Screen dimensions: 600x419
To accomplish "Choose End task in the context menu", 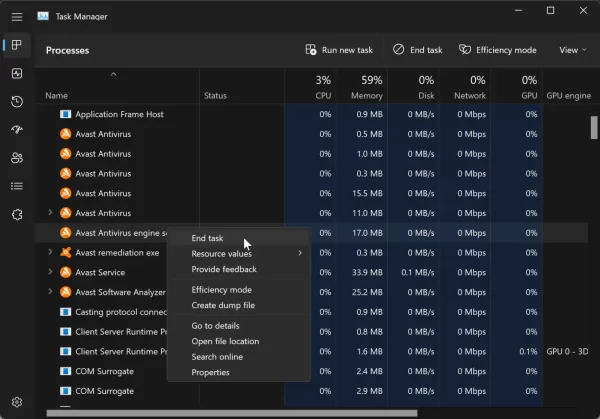I will [239, 238].
